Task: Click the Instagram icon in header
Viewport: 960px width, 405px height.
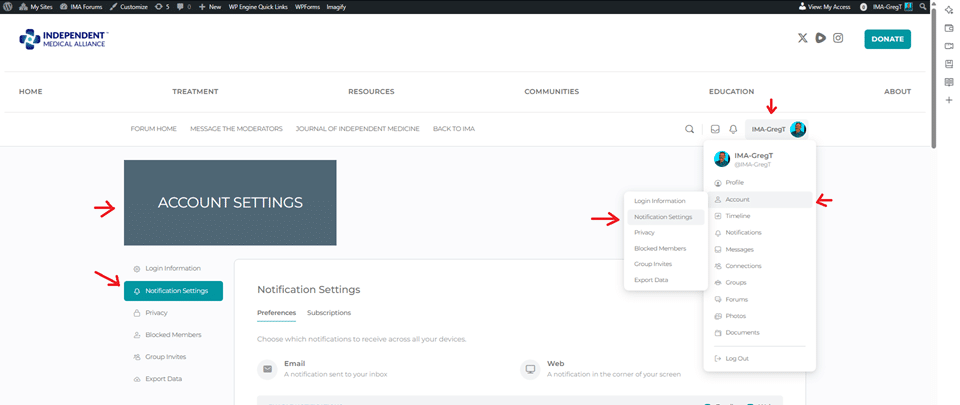Action: point(838,38)
